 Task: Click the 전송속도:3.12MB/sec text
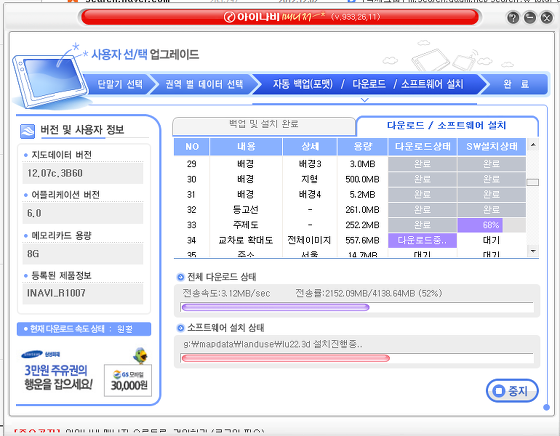click(226, 294)
